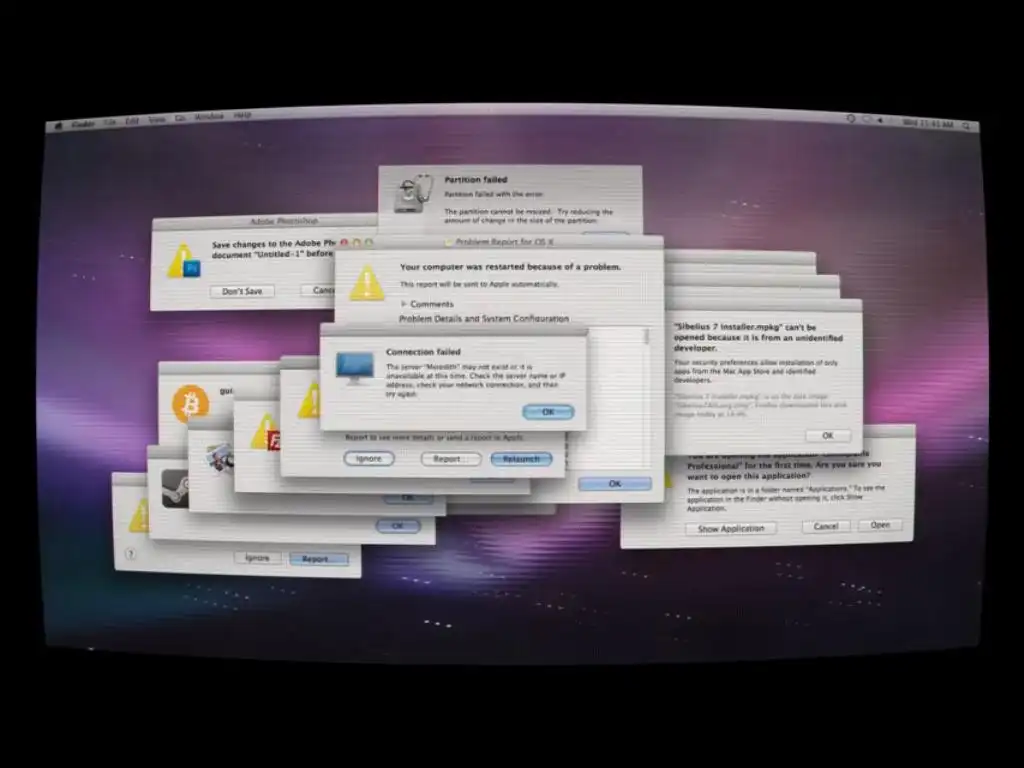This screenshot has width=1024, height=768.
Task: Click "Your computer was restarted because of a problem."
Action: tap(510, 267)
